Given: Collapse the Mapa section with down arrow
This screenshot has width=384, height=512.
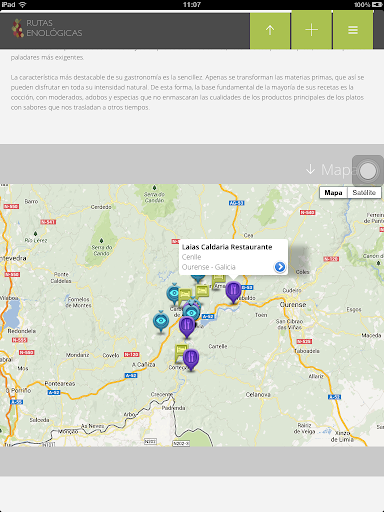Looking at the screenshot, I should [310, 170].
